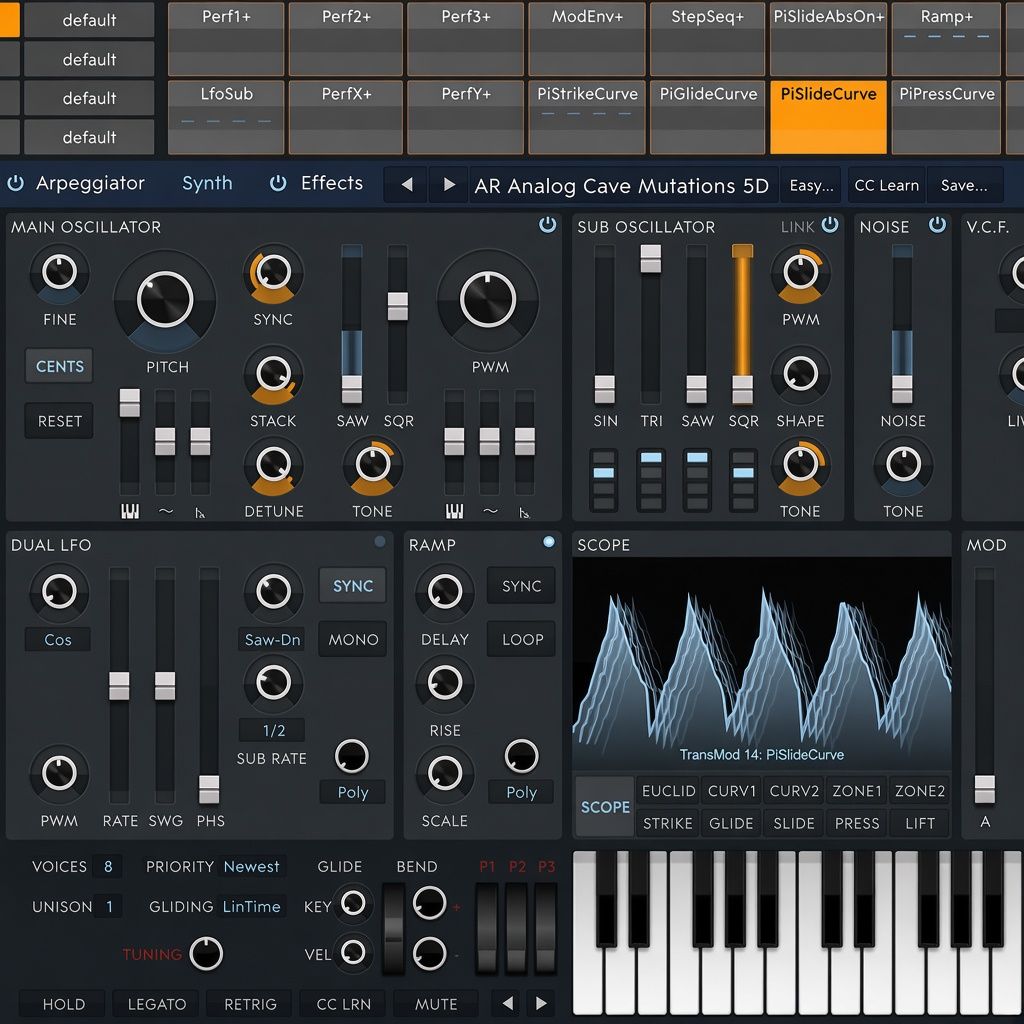Open the PRIORITY Newest selector
Viewport: 1024px width, 1024px height.
point(251,867)
